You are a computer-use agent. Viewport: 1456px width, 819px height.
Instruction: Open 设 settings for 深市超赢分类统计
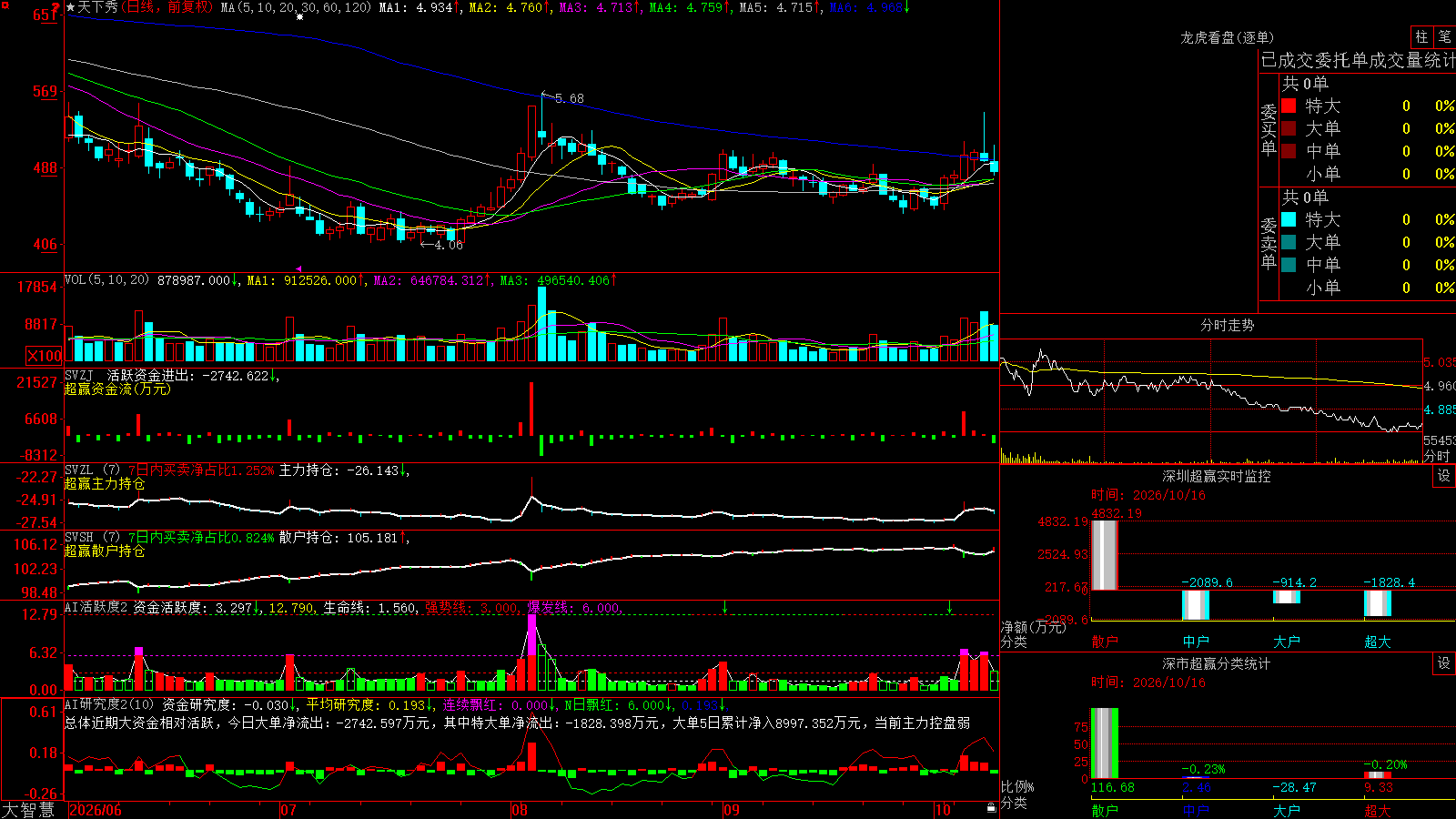pyautogui.click(x=1444, y=663)
